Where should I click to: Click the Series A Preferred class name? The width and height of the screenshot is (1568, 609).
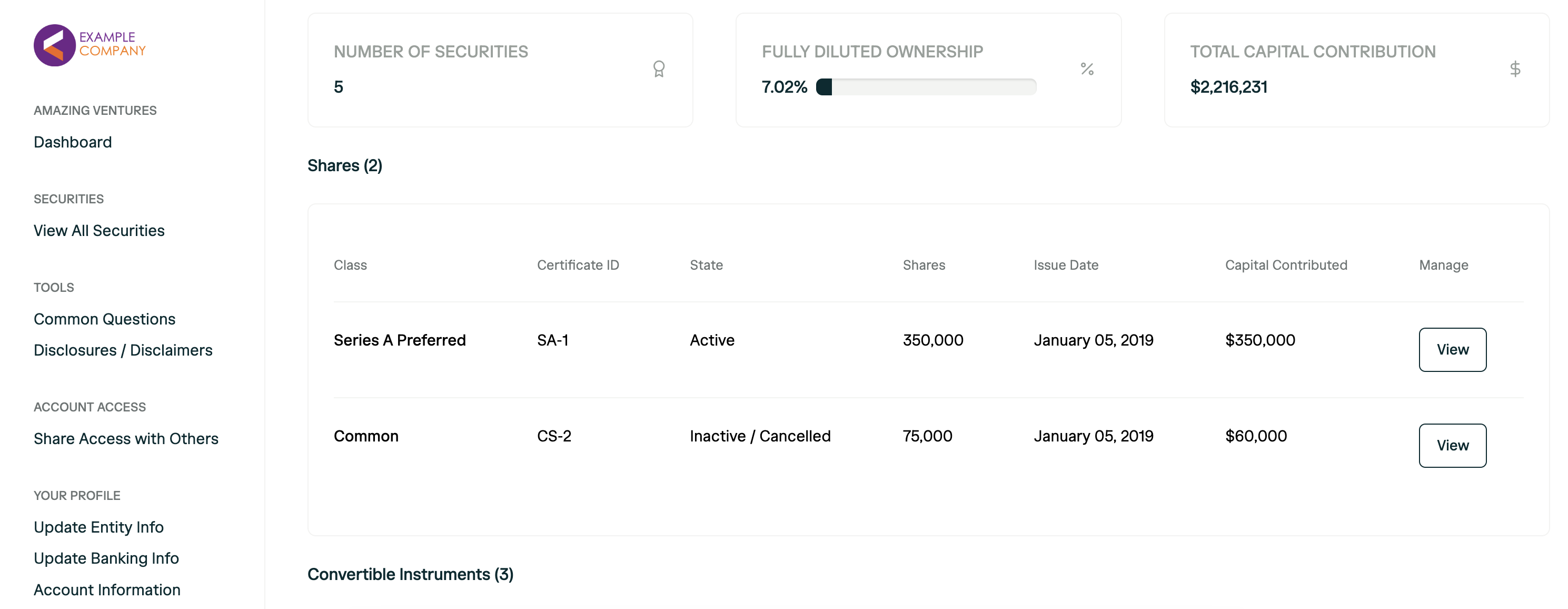pos(399,340)
